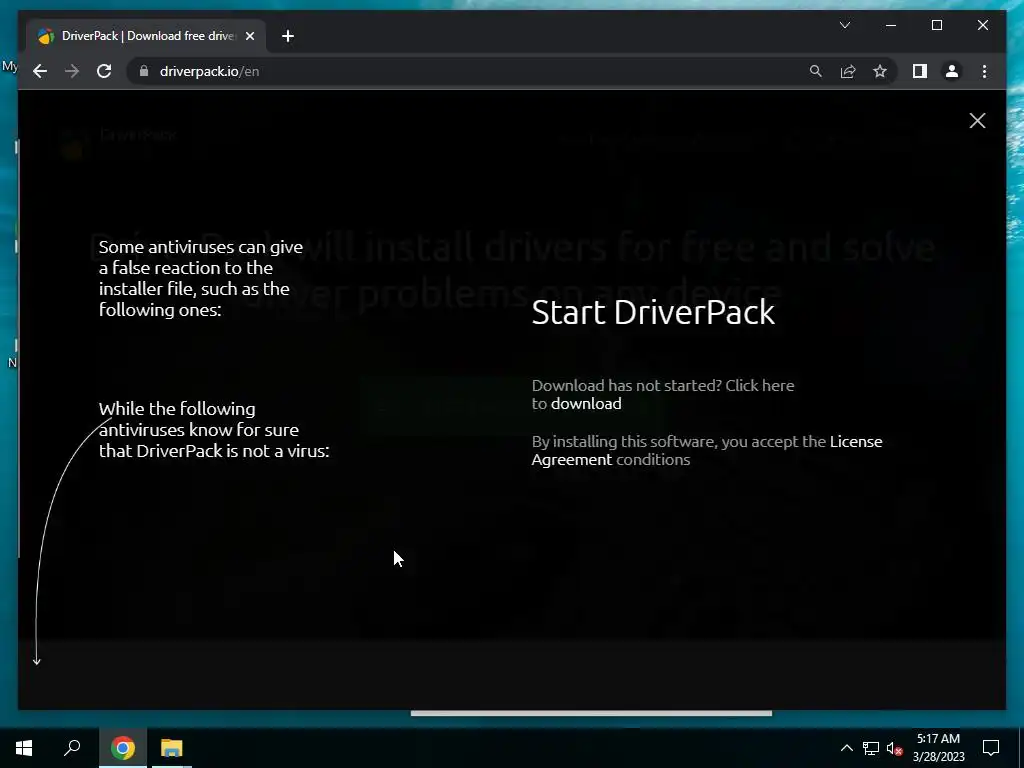Reload the DriverPack page

coord(104,71)
